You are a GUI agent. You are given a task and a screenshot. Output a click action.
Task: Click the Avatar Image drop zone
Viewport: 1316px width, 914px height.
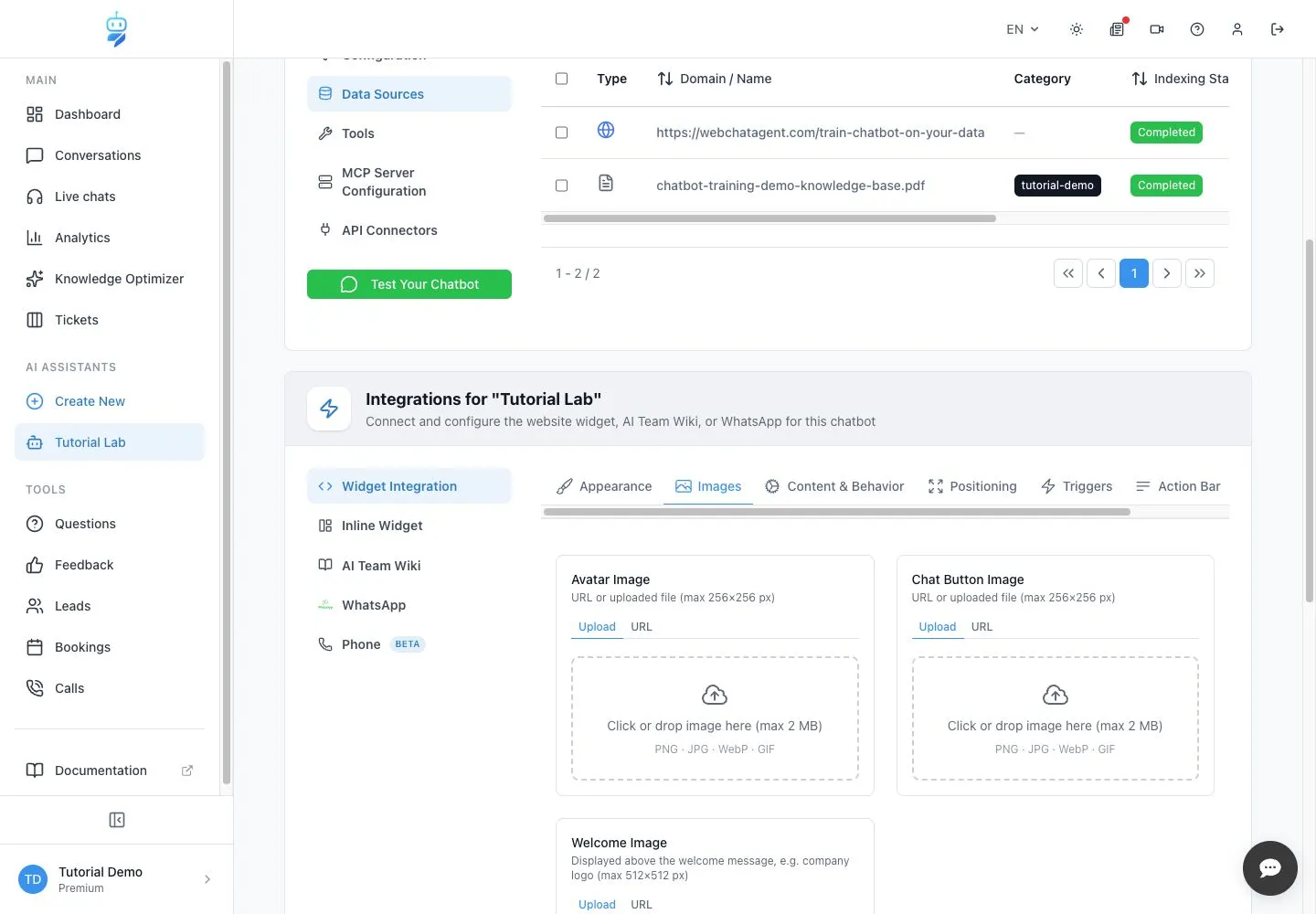(715, 718)
